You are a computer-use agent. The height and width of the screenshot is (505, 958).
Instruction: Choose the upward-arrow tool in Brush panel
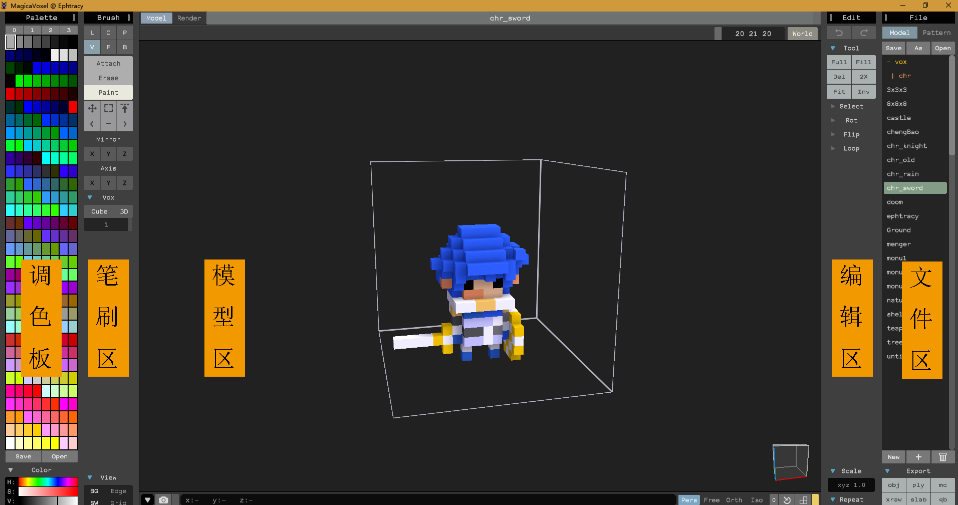click(x=125, y=109)
